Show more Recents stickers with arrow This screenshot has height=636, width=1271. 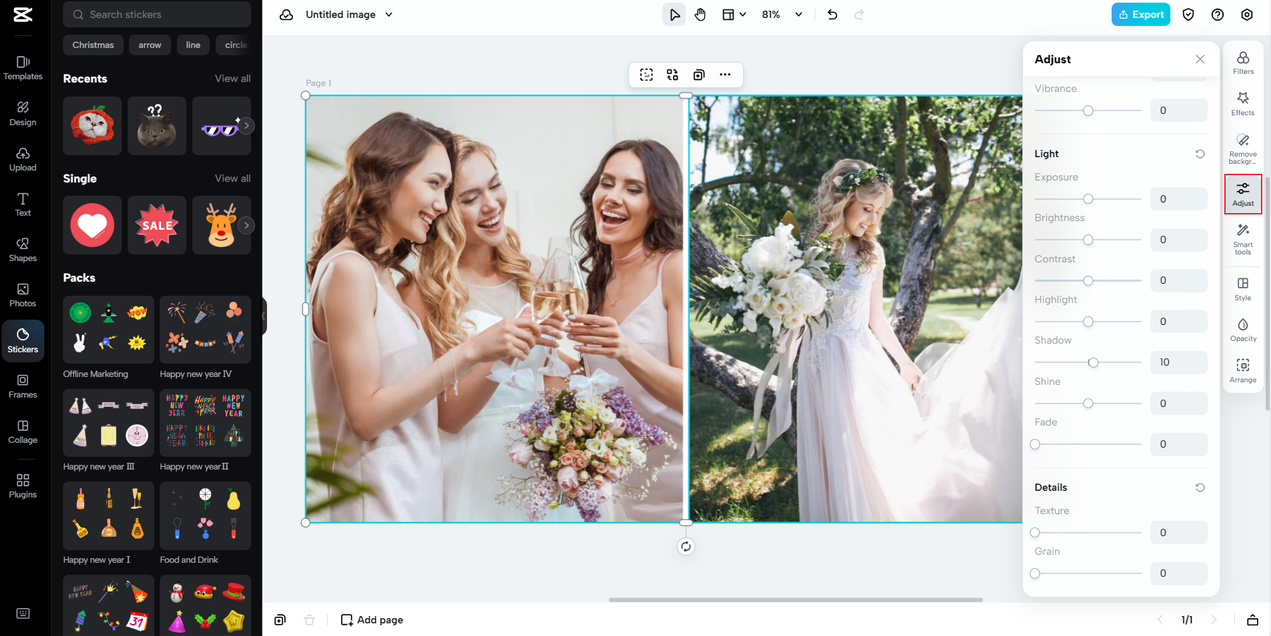pos(246,126)
